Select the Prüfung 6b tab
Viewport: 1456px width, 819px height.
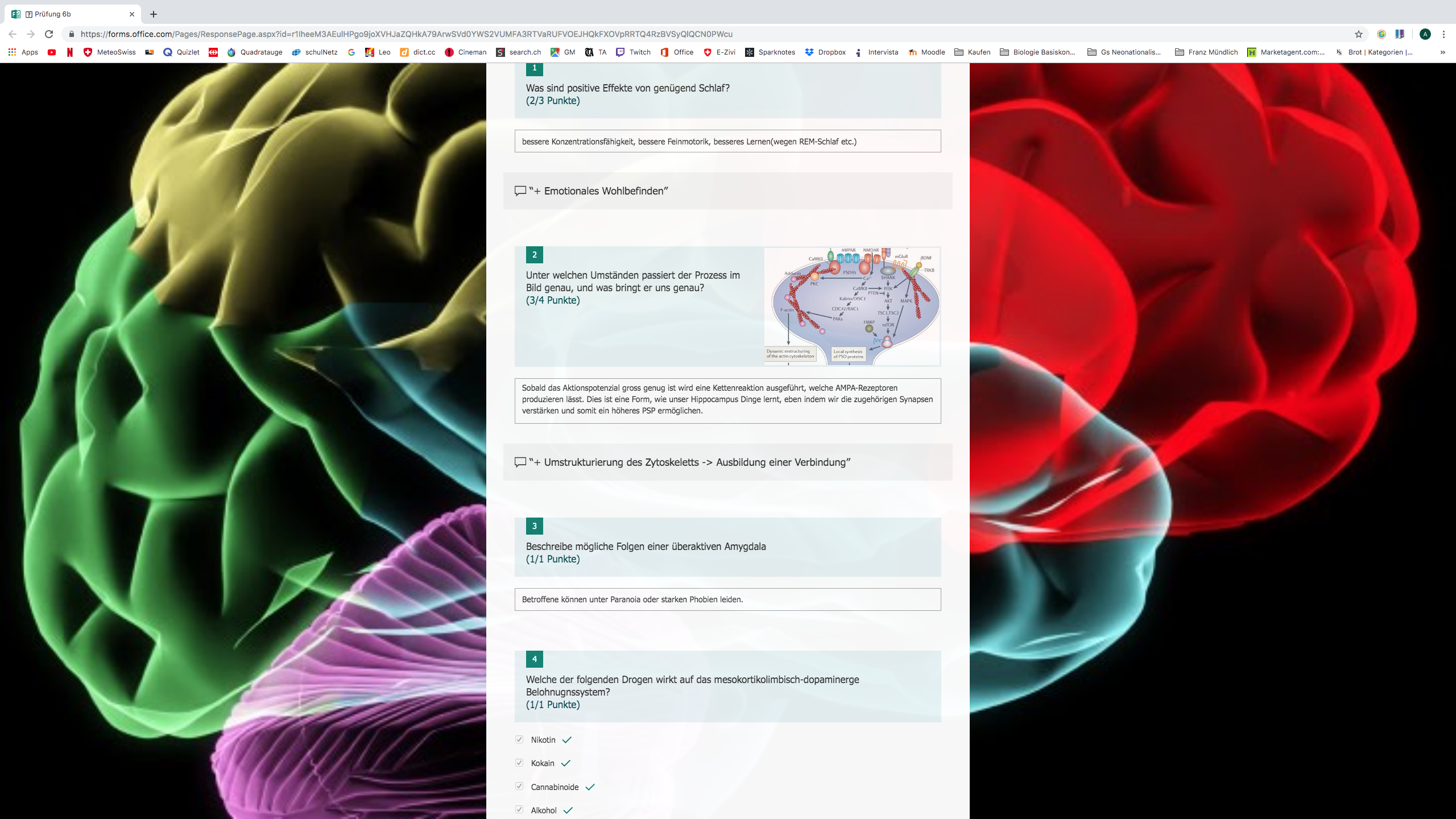68,14
